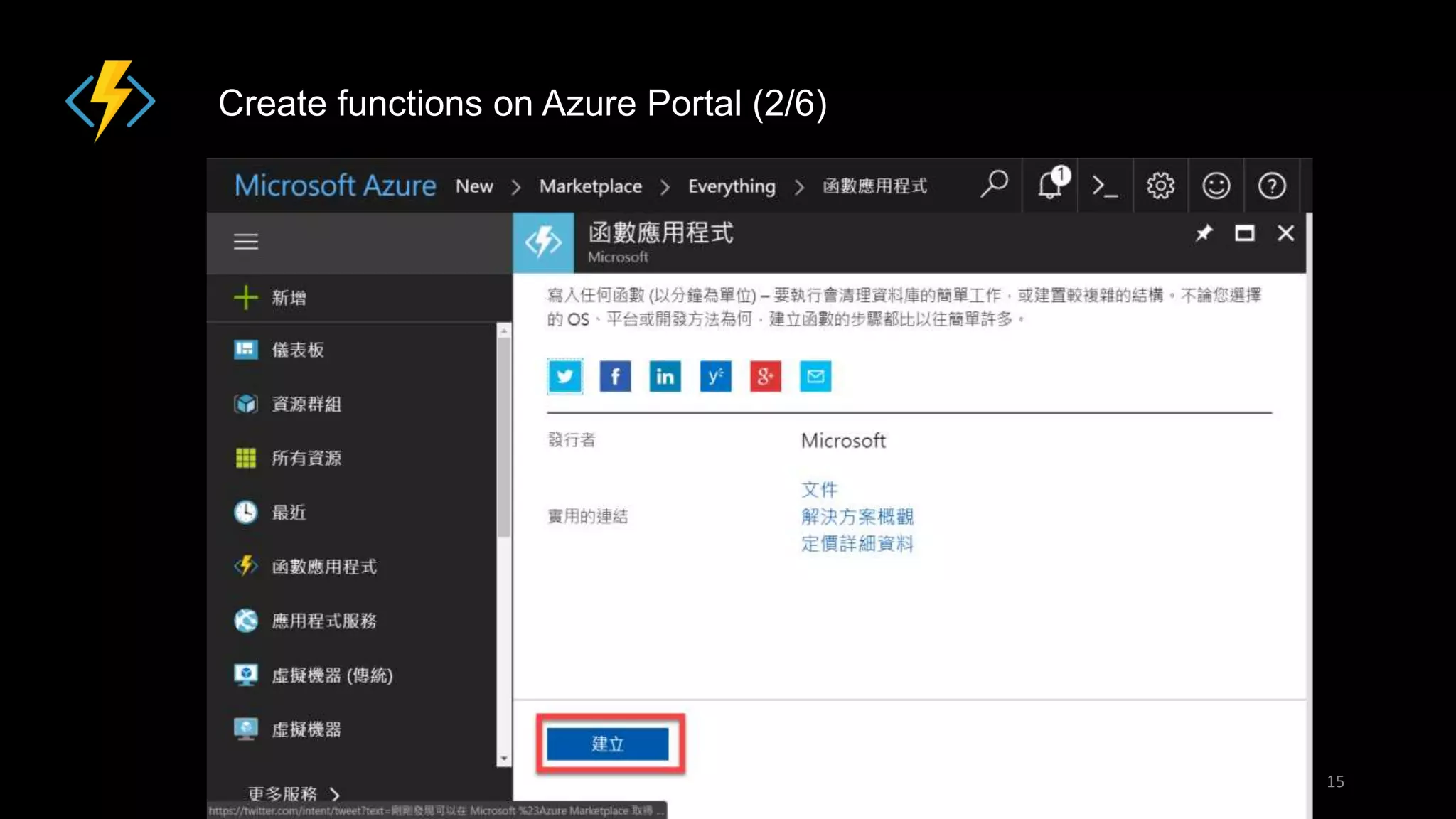This screenshot has width=1456, height=819.
Task: Click the 虛擬機器 (傳統) monitor icon
Action: [x=245, y=674]
